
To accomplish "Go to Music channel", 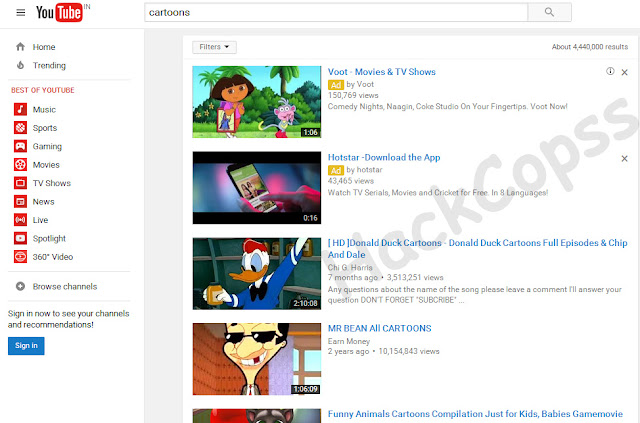I will 44,109.
